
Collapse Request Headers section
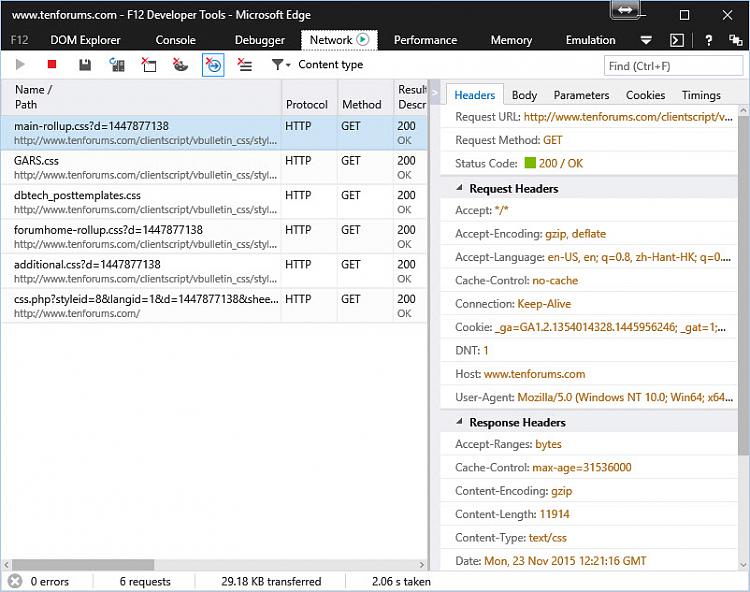pos(459,188)
